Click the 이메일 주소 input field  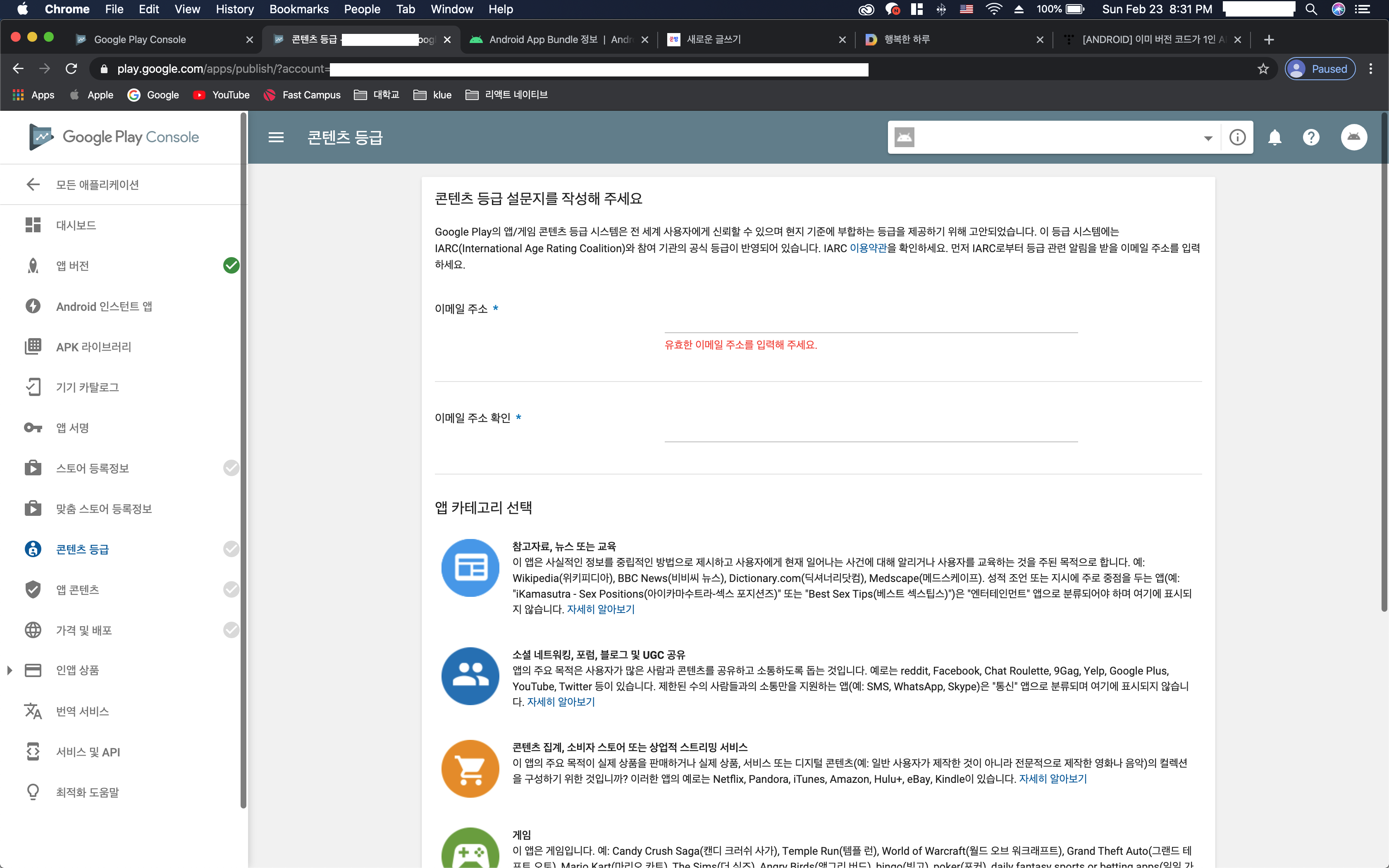pos(871,322)
